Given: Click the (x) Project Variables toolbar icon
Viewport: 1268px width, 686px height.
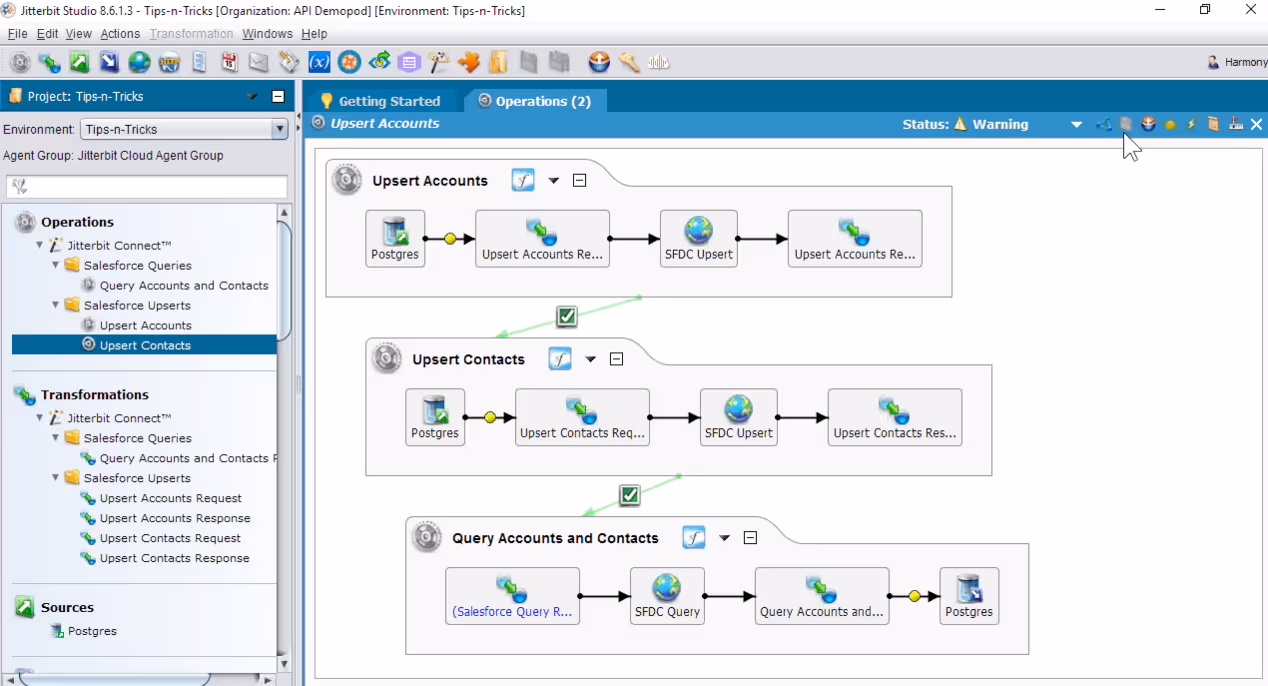Looking at the screenshot, I should tap(319, 62).
